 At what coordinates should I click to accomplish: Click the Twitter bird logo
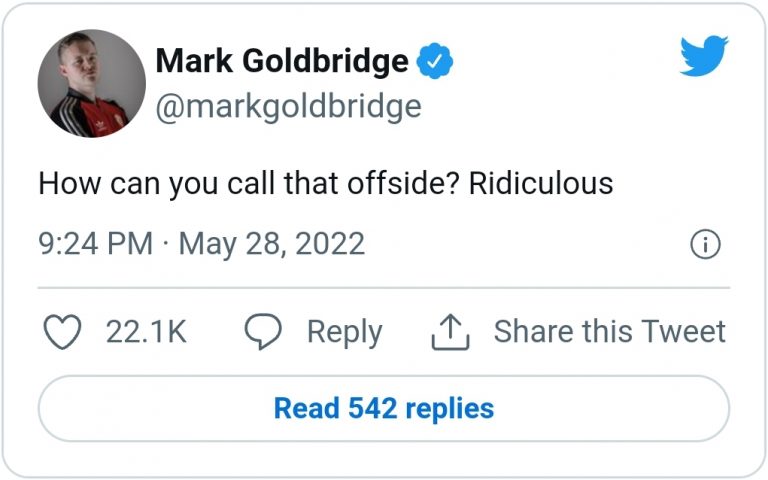704,56
